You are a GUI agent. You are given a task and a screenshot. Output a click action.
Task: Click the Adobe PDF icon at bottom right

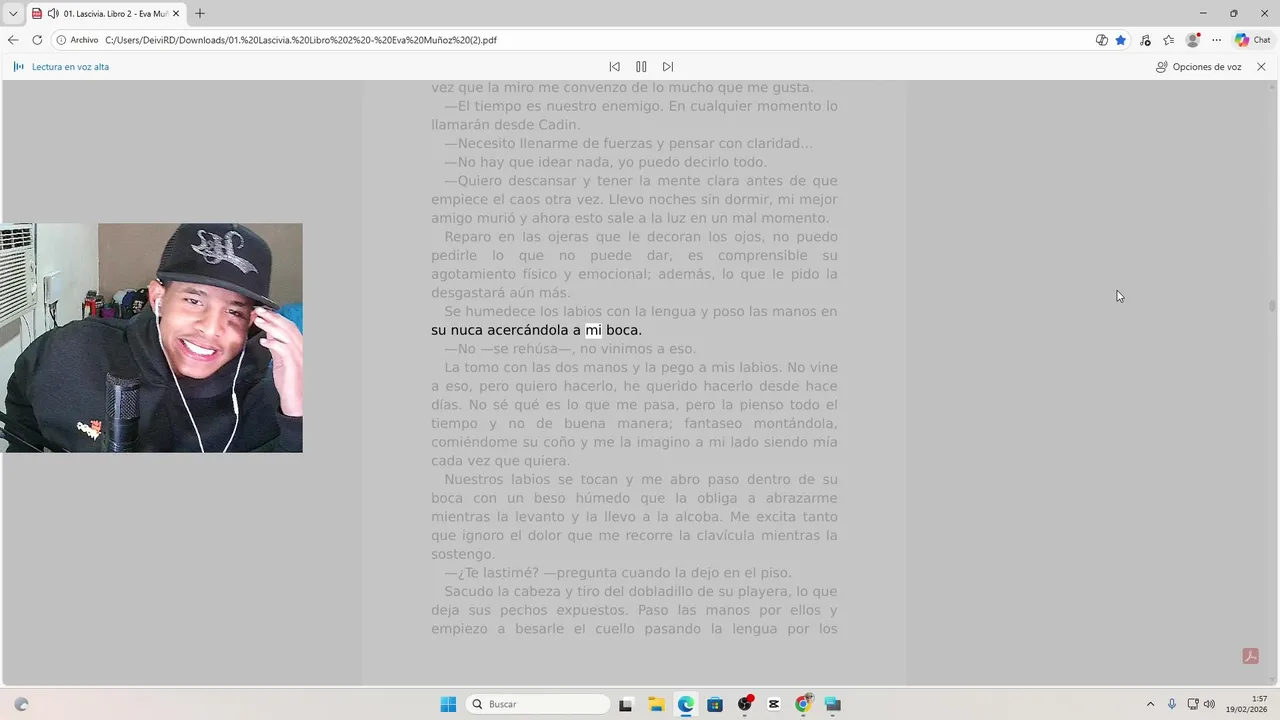(x=1250, y=656)
